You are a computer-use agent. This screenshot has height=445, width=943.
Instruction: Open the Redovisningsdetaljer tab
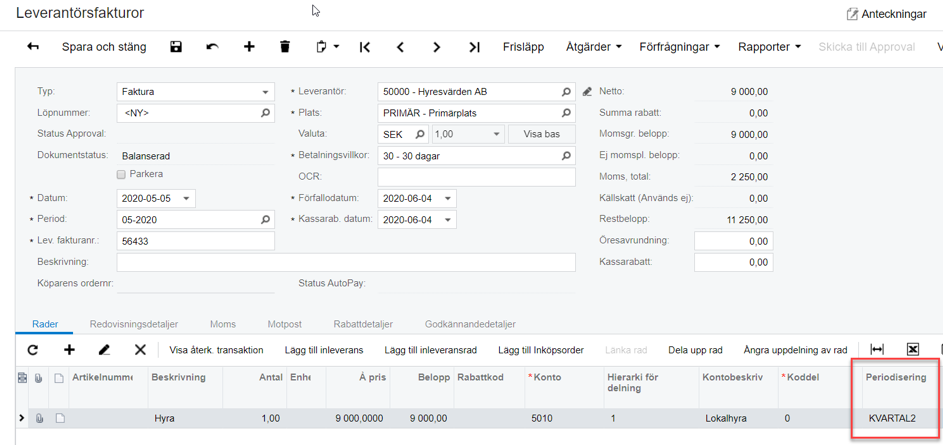pyautogui.click(x=133, y=324)
